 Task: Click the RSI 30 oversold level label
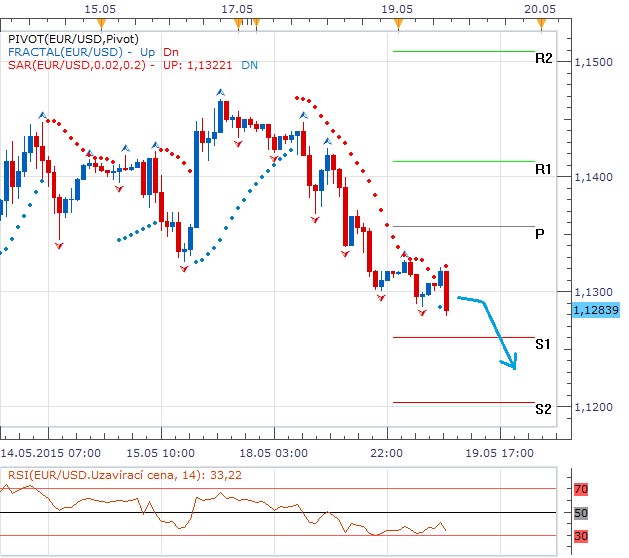click(x=581, y=537)
